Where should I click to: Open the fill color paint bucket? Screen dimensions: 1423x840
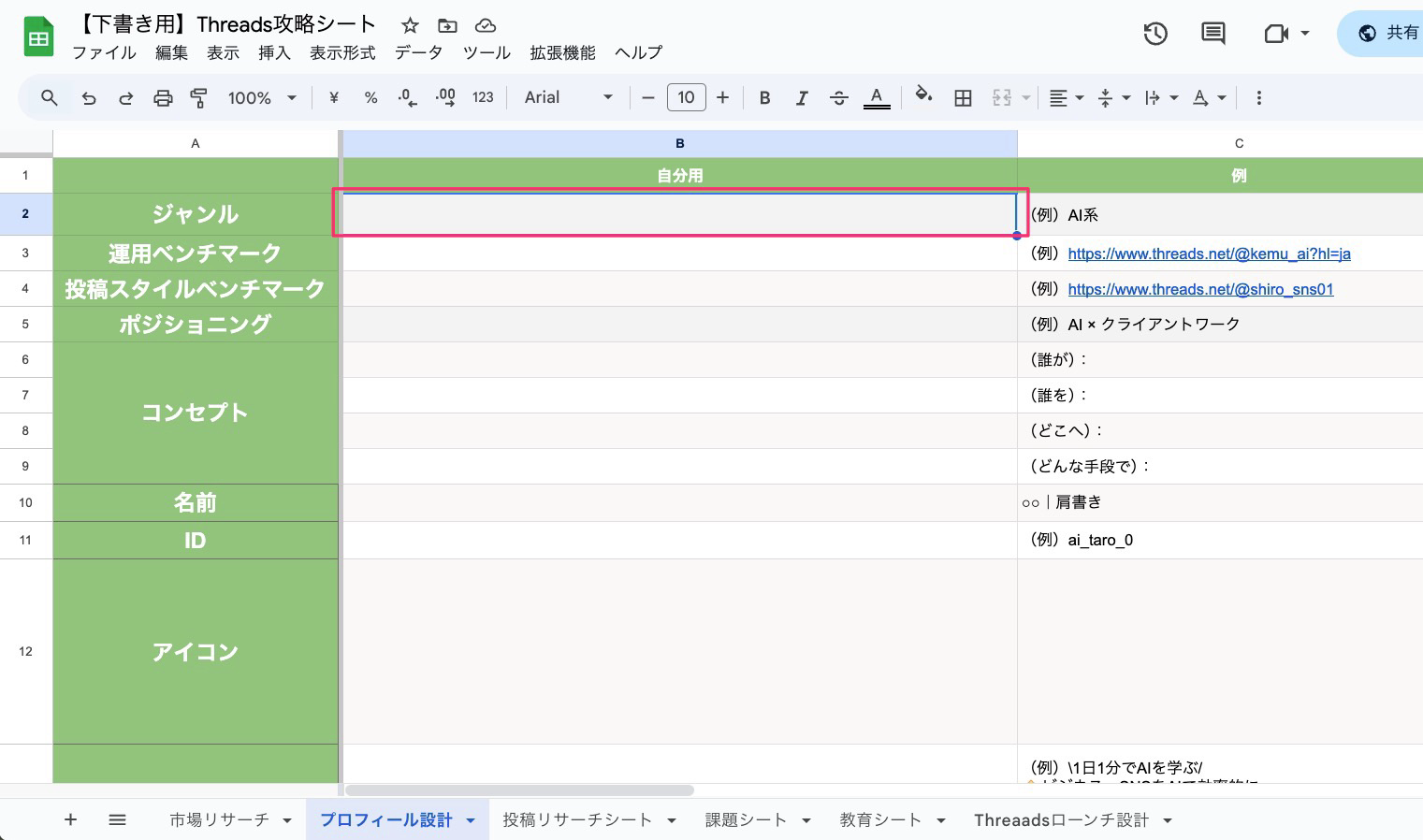[x=923, y=95]
